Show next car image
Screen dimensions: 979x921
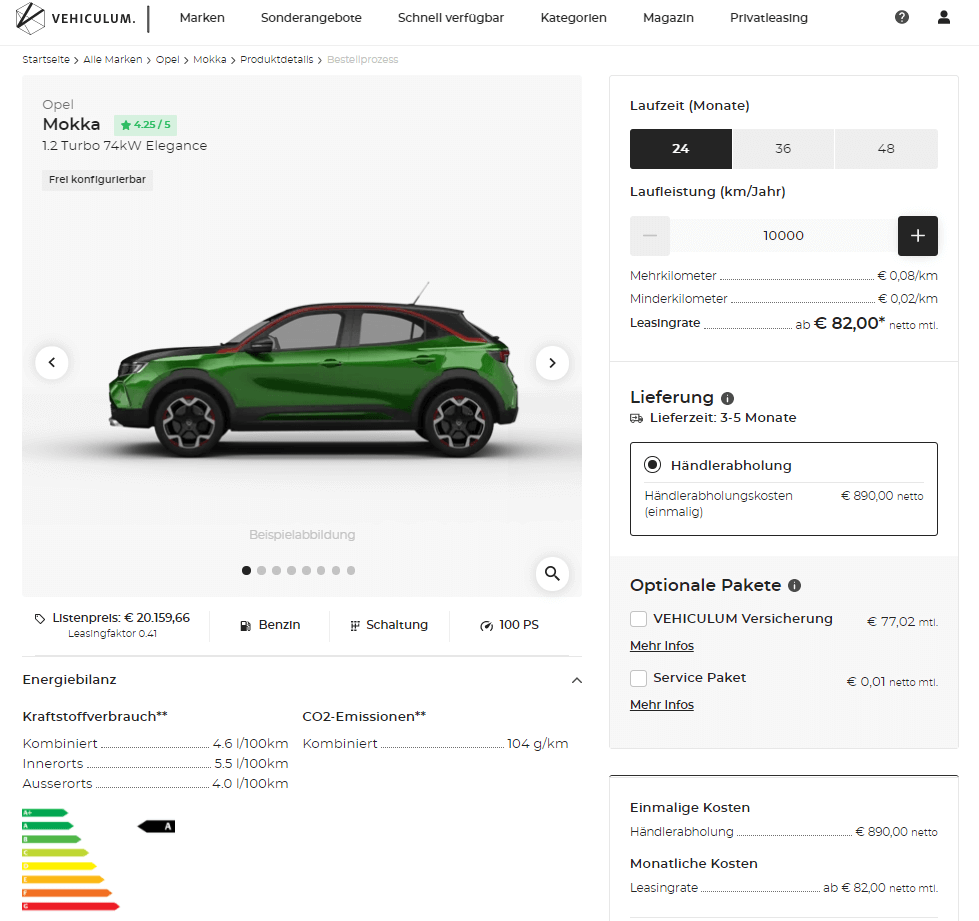pyautogui.click(x=552, y=362)
